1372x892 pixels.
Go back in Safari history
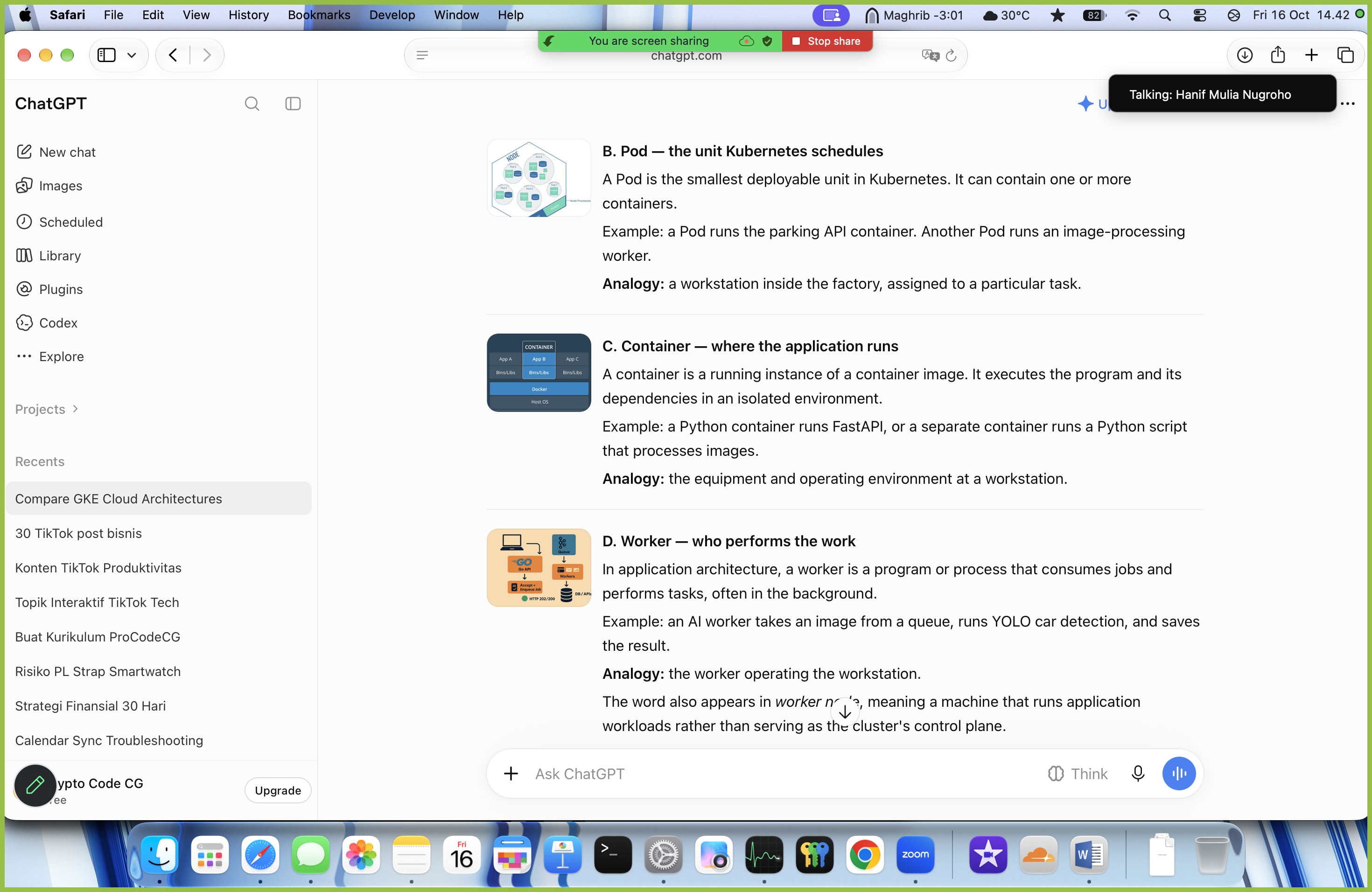click(173, 56)
